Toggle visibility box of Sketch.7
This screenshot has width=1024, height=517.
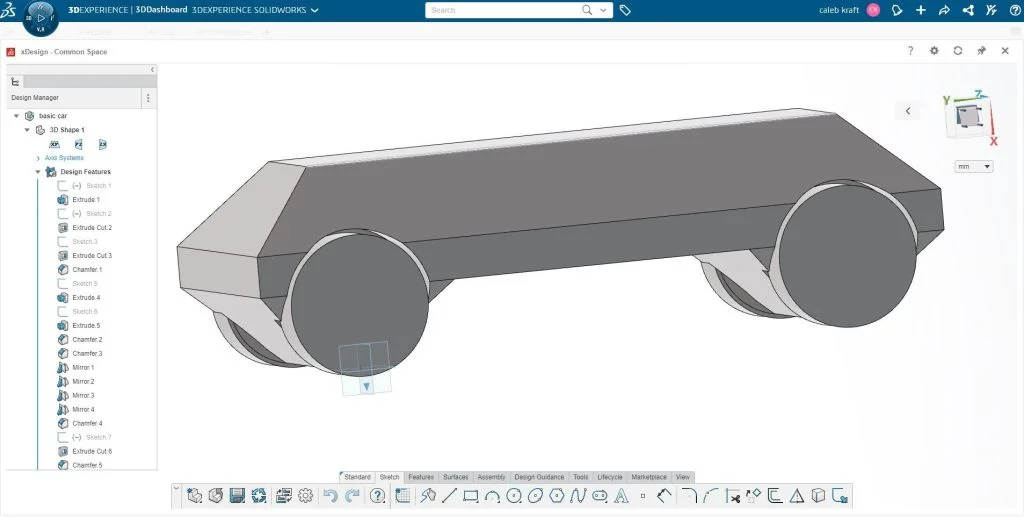tap(63, 437)
